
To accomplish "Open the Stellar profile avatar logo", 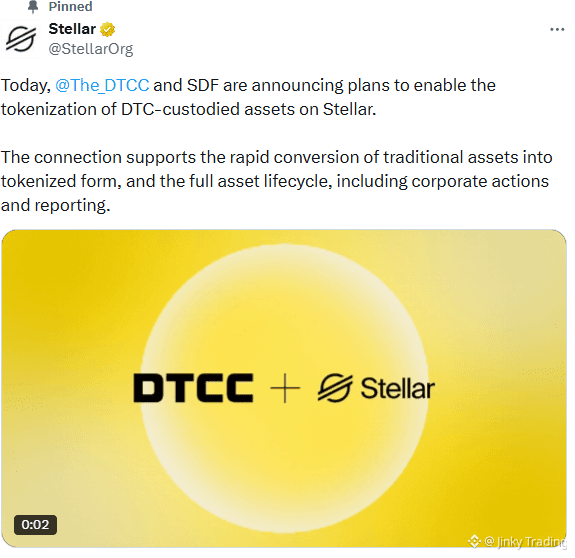I will (21, 39).
